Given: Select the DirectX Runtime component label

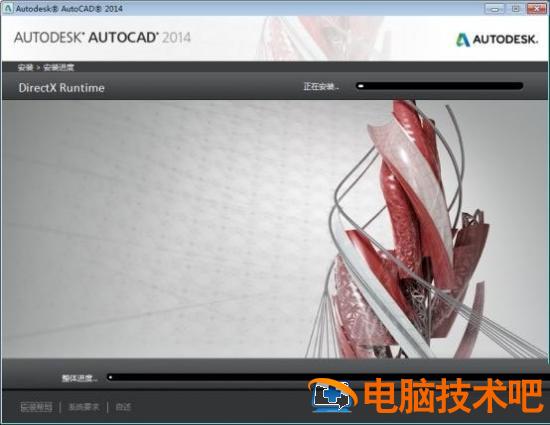Looking at the screenshot, I should tap(61, 88).
